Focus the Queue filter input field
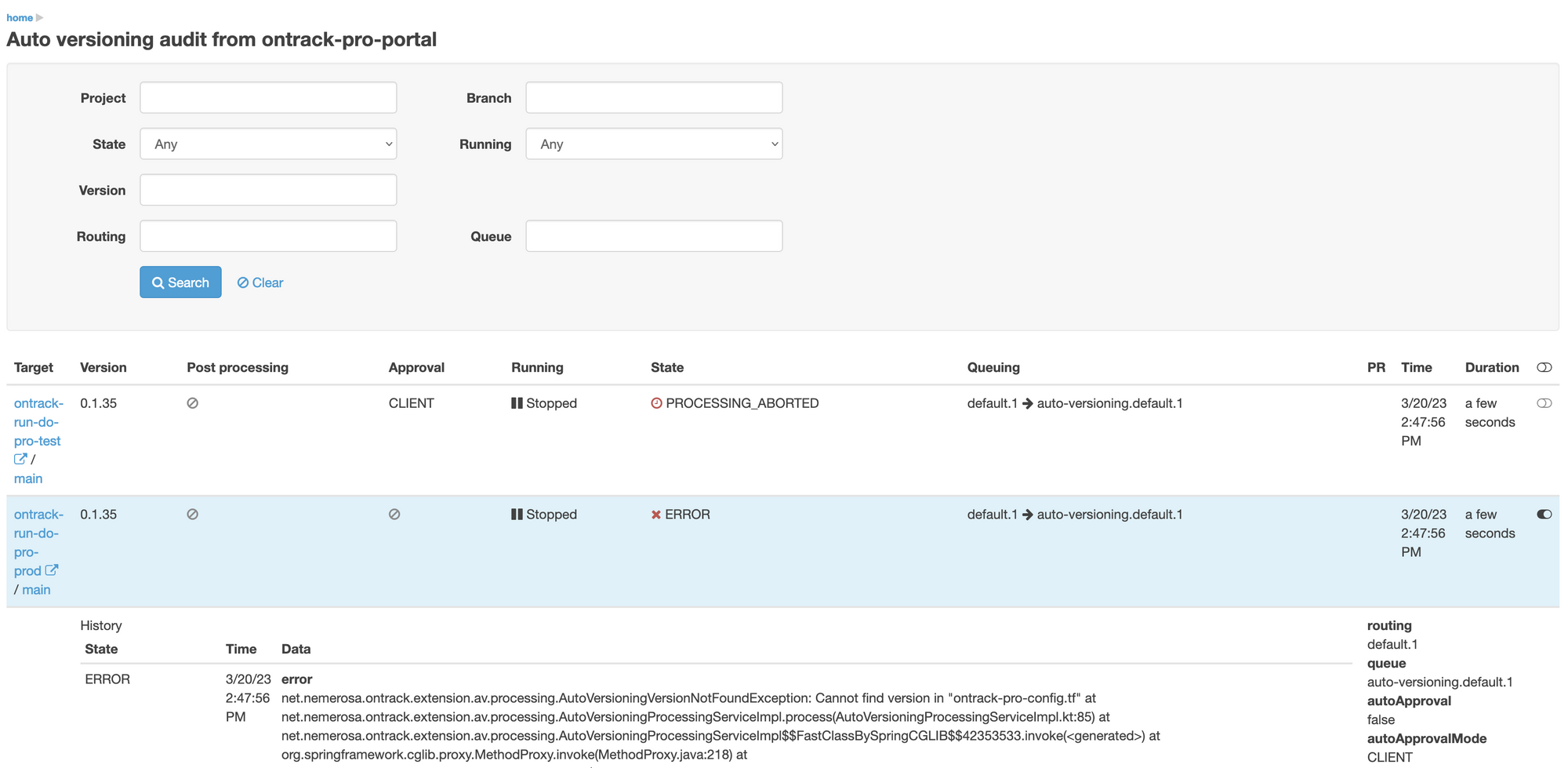The image size is (1568, 768). pyautogui.click(x=654, y=236)
